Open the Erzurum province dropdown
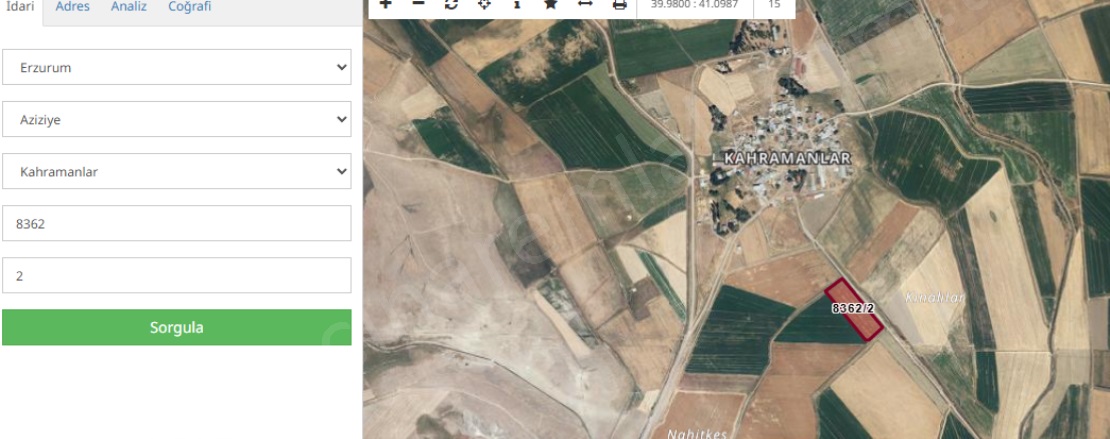This screenshot has width=1110, height=439. tap(176, 67)
